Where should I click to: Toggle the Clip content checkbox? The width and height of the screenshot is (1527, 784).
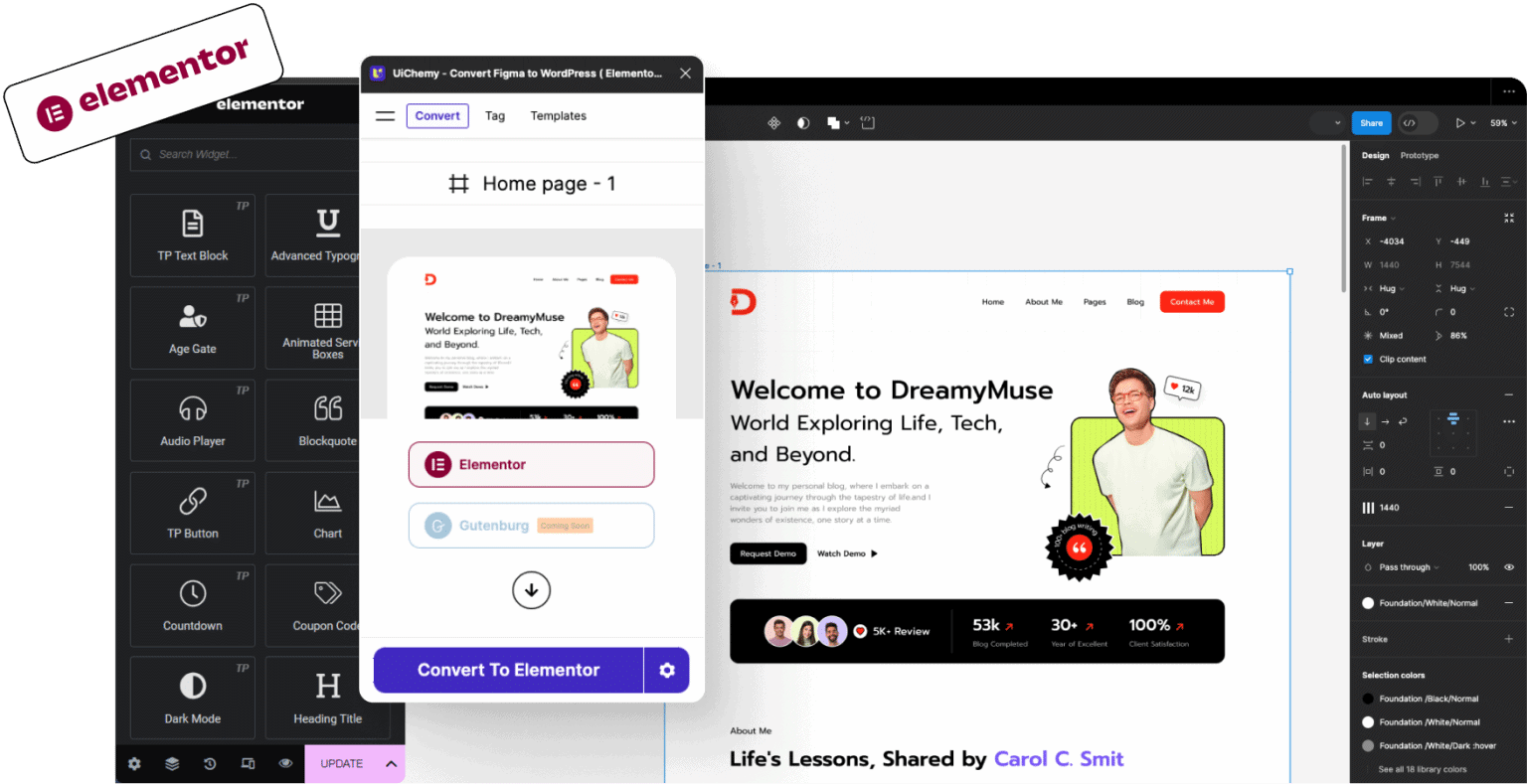(1366, 359)
